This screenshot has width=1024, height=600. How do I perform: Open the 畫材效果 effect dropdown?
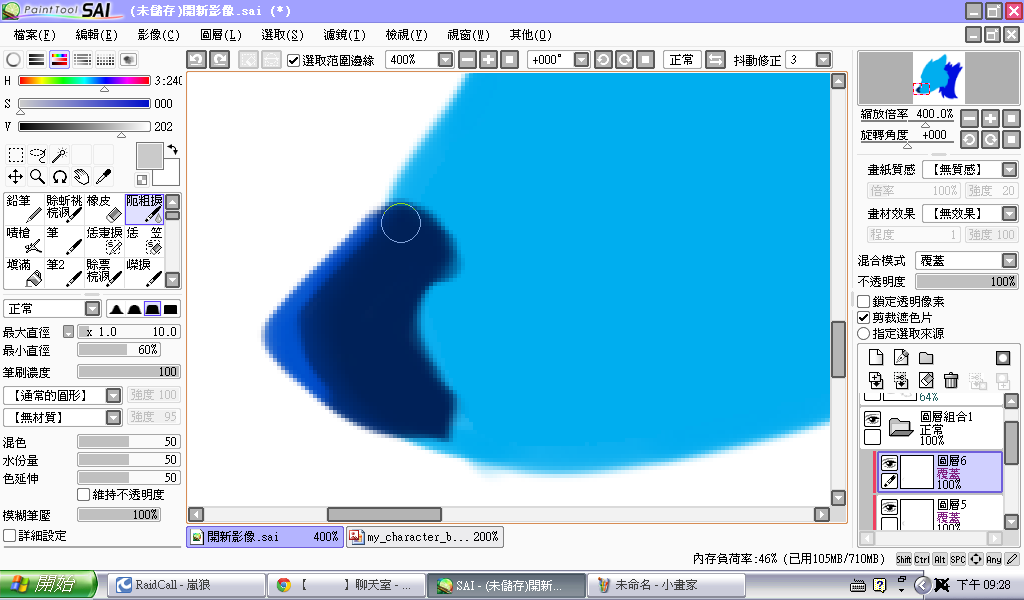[1009, 213]
